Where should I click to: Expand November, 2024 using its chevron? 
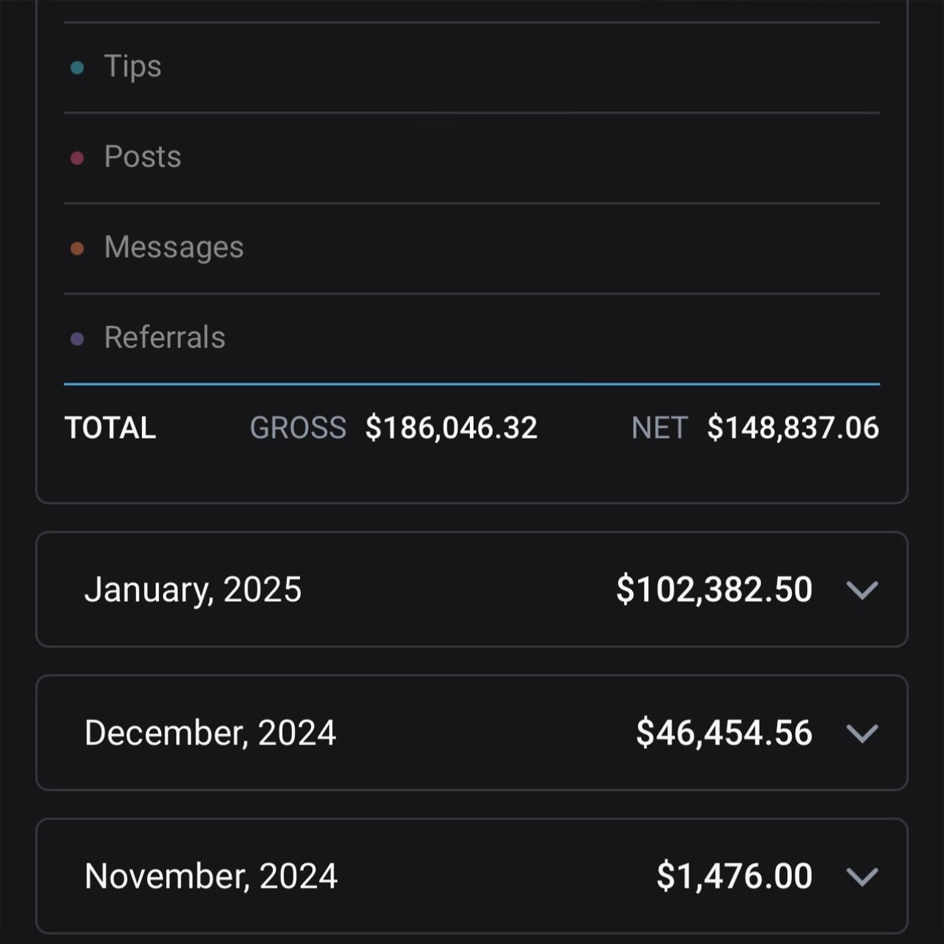[x=861, y=877]
